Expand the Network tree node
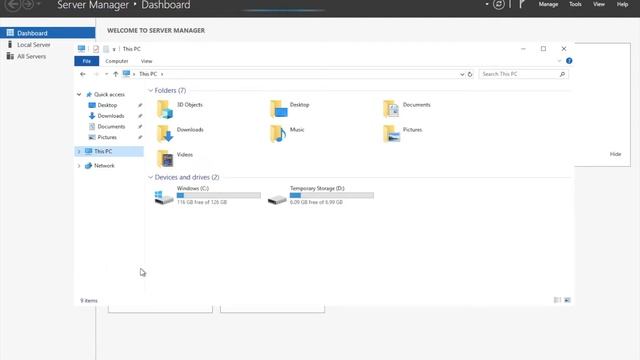 pos(79,166)
